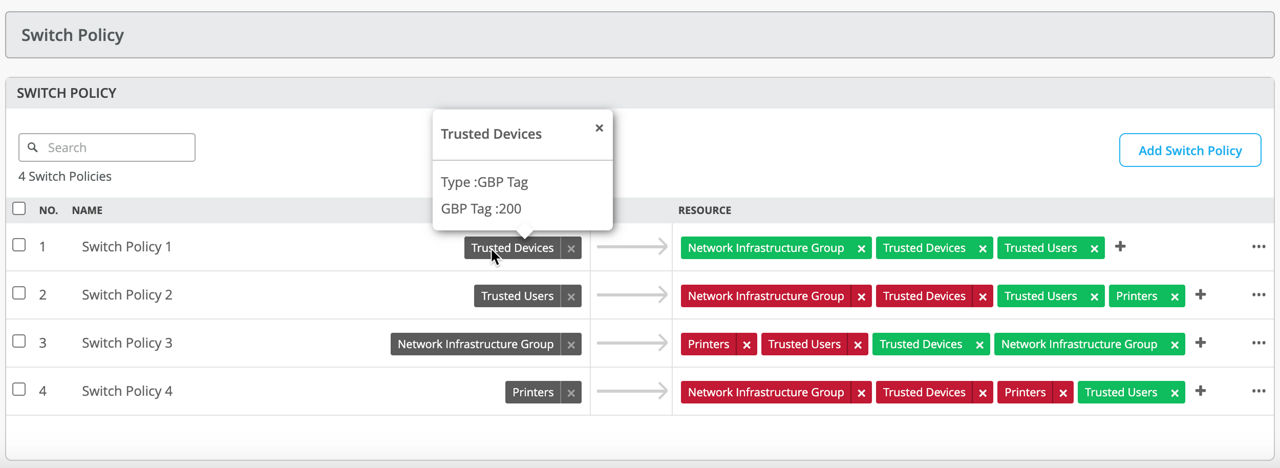The image size is (1280, 468).
Task: Click the Switch Policy 2 name
Action: [x=127, y=295]
